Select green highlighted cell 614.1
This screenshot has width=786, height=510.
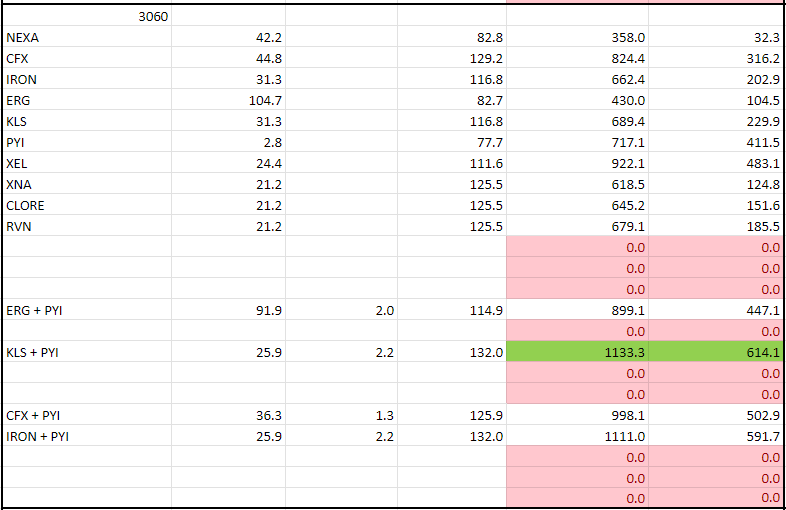716,353
